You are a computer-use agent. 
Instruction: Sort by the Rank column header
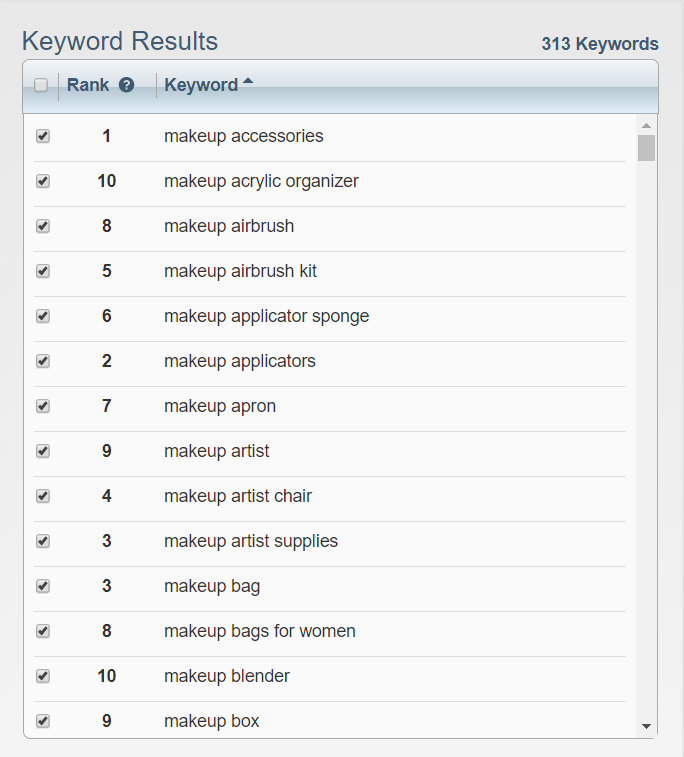click(x=88, y=85)
